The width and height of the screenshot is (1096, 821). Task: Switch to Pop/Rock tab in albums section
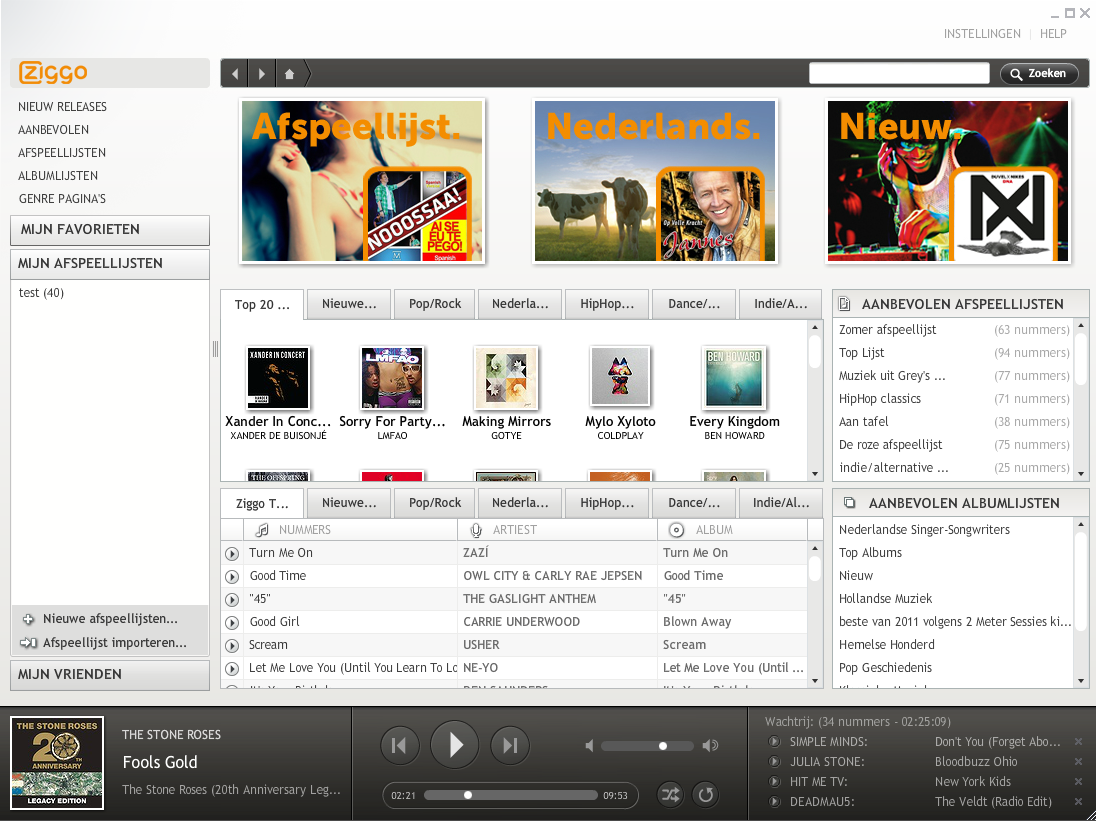435,304
